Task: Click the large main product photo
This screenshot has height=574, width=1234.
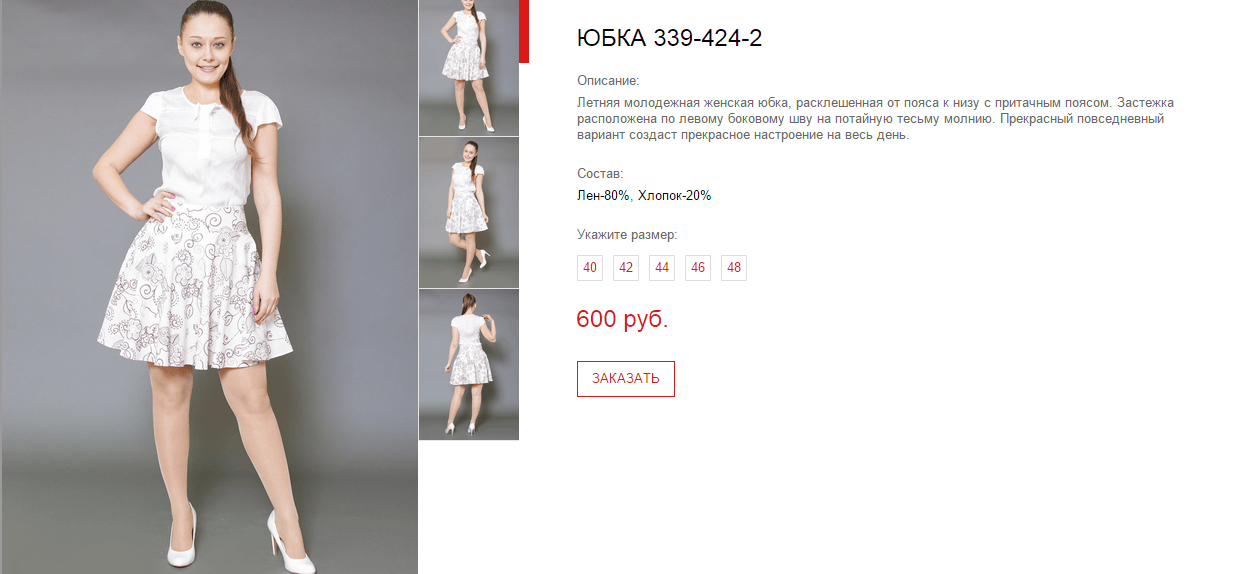Action: (208, 287)
